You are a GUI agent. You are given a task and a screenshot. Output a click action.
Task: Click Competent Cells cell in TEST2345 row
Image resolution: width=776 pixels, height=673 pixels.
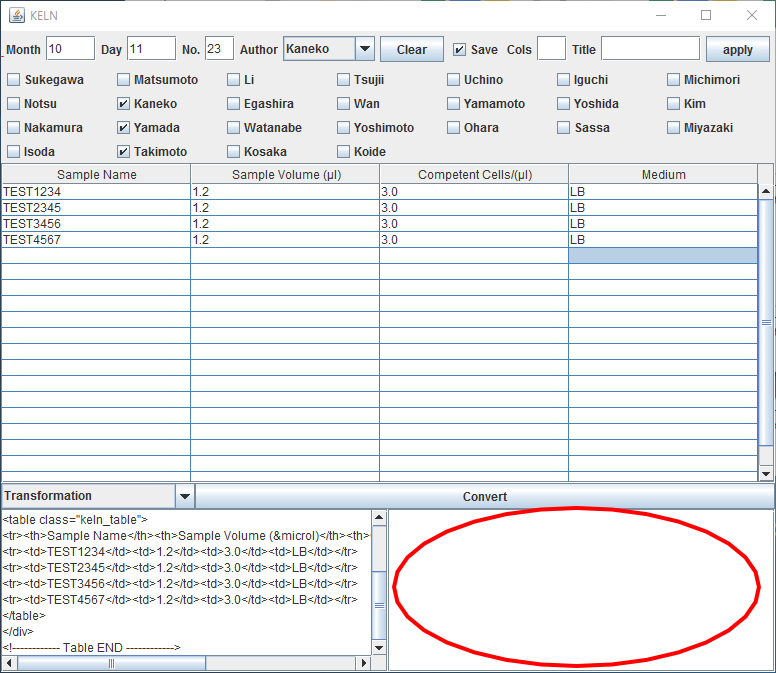(x=475, y=208)
